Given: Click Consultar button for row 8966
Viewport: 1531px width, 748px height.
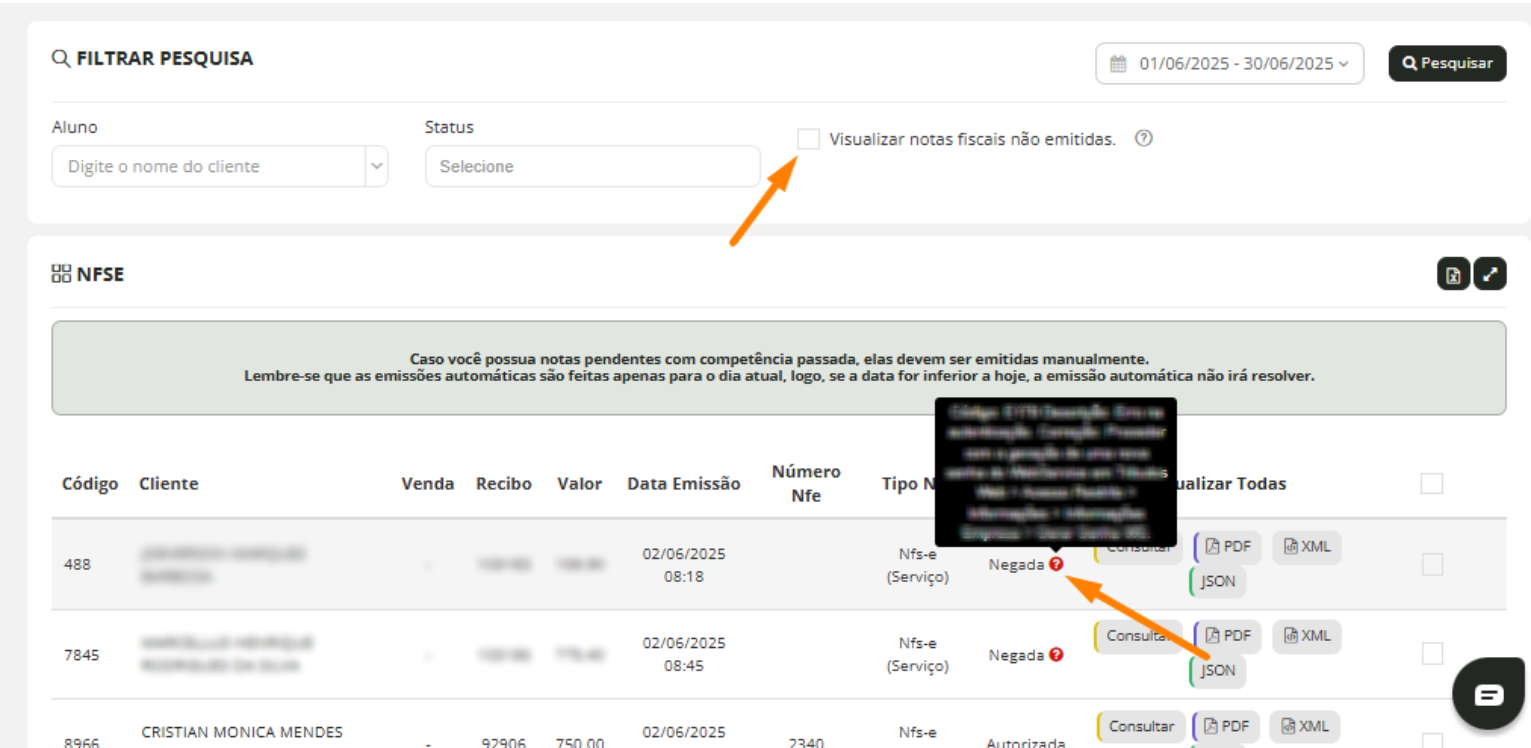Looking at the screenshot, I should pyautogui.click(x=1141, y=726).
